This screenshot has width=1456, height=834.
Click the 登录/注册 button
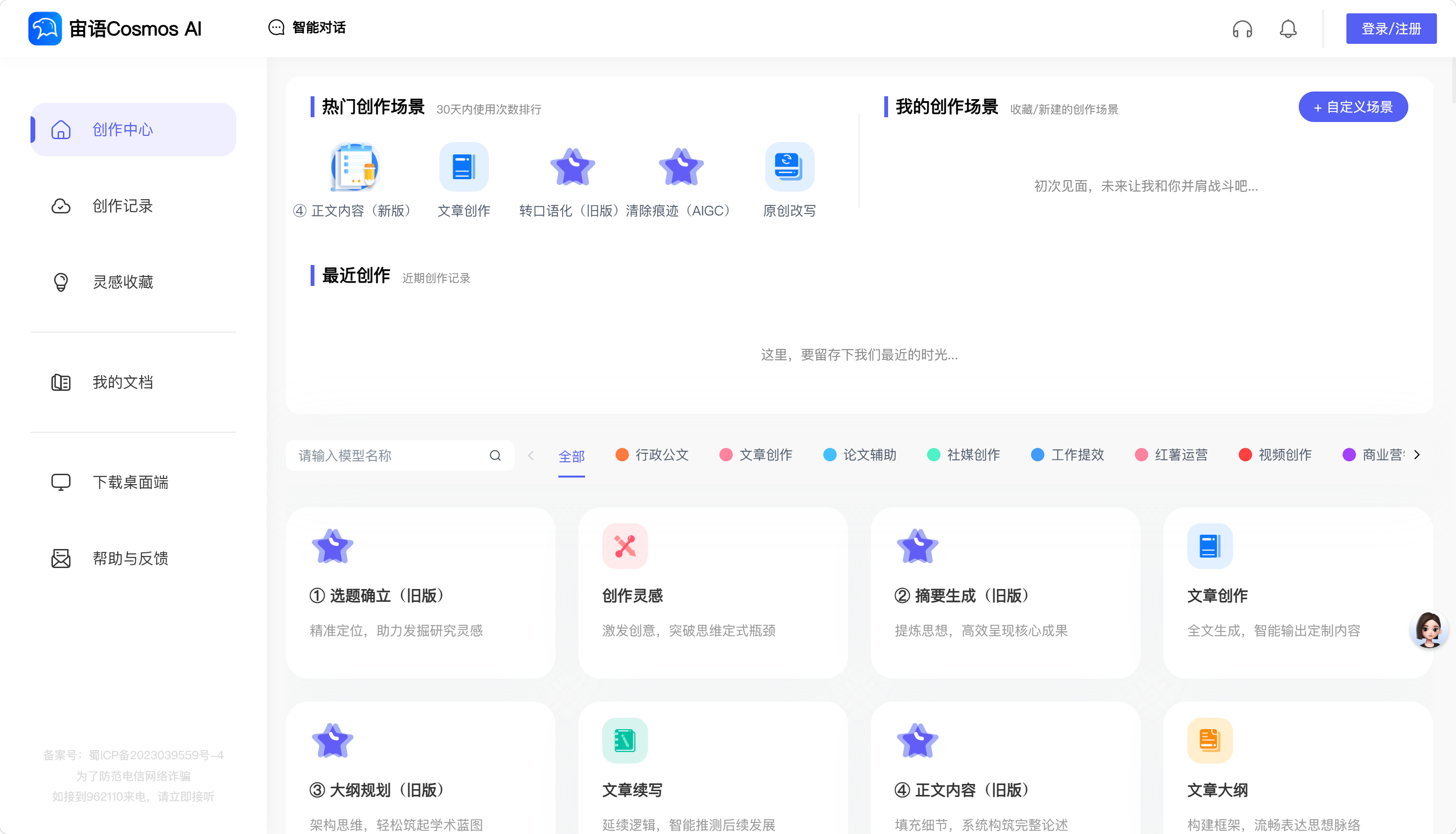click(1391, 29)
